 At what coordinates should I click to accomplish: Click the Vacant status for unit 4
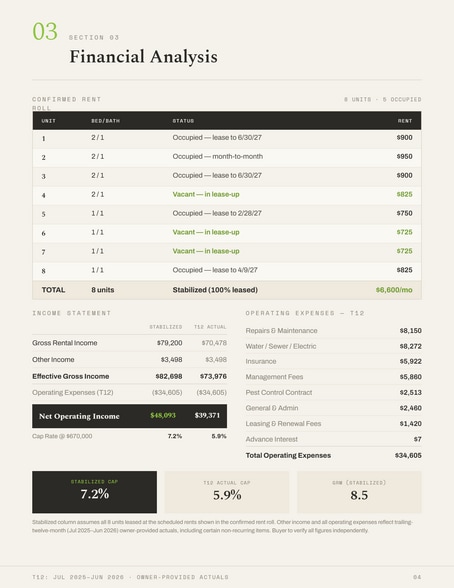206,194
